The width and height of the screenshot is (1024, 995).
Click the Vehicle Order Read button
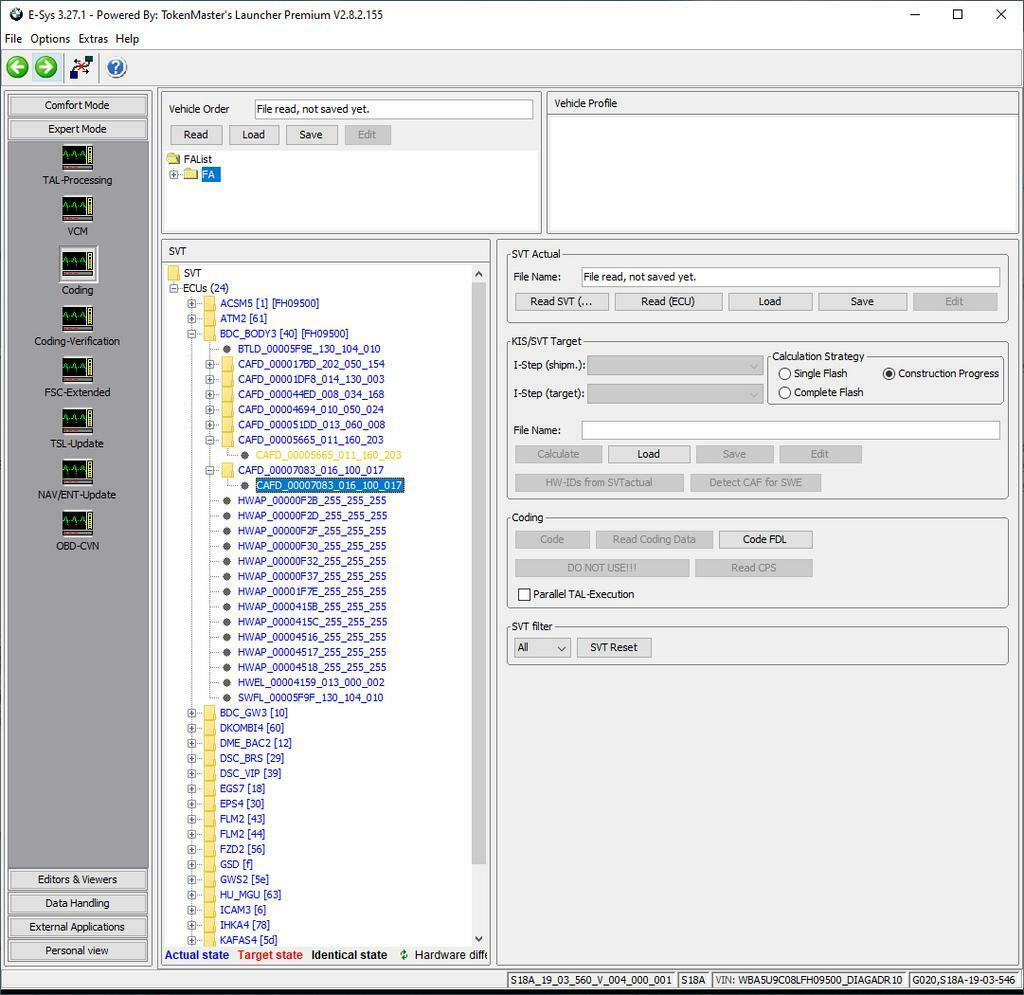[196, 135]
